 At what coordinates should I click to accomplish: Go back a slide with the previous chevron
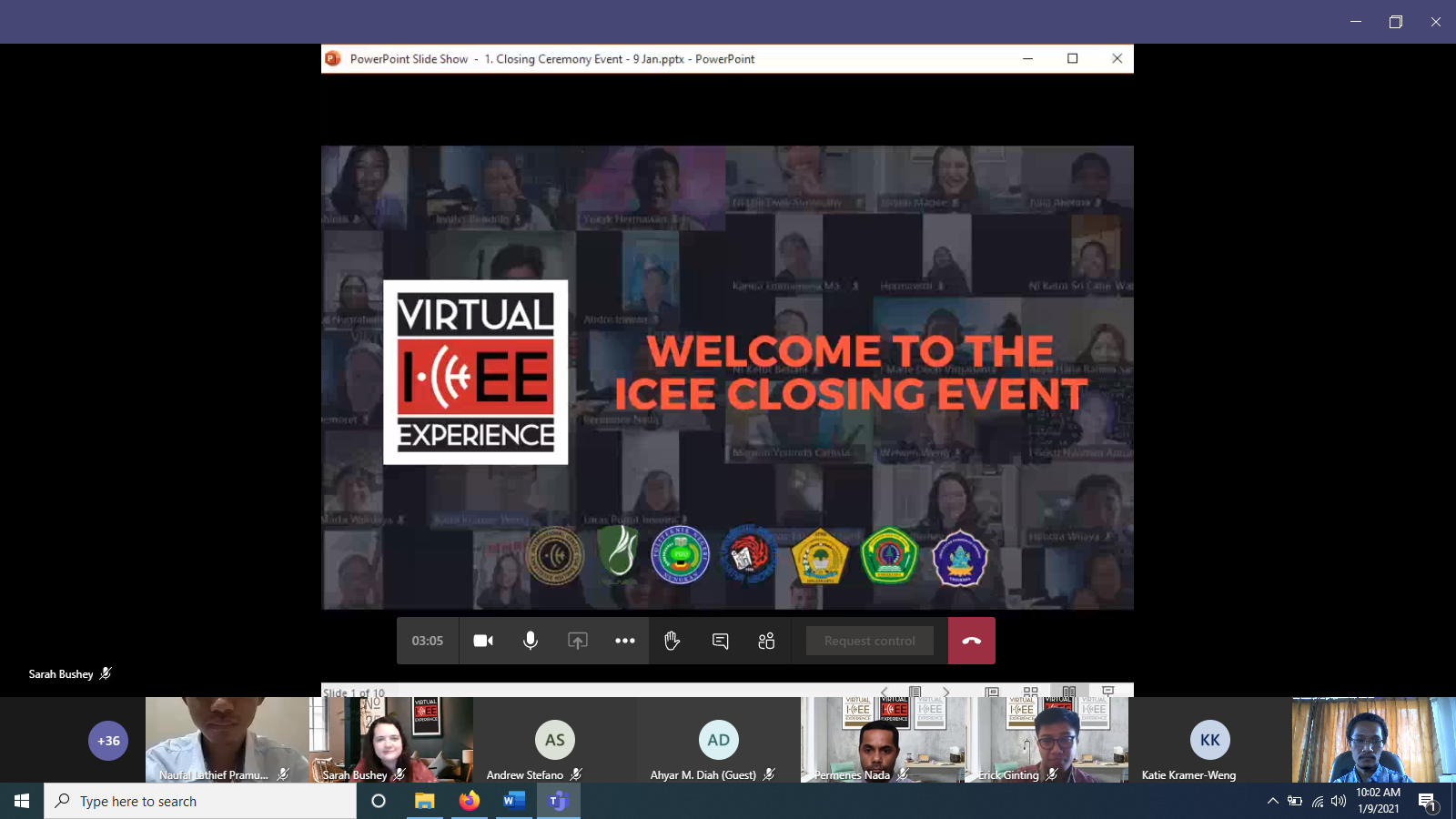coord(884,692)
